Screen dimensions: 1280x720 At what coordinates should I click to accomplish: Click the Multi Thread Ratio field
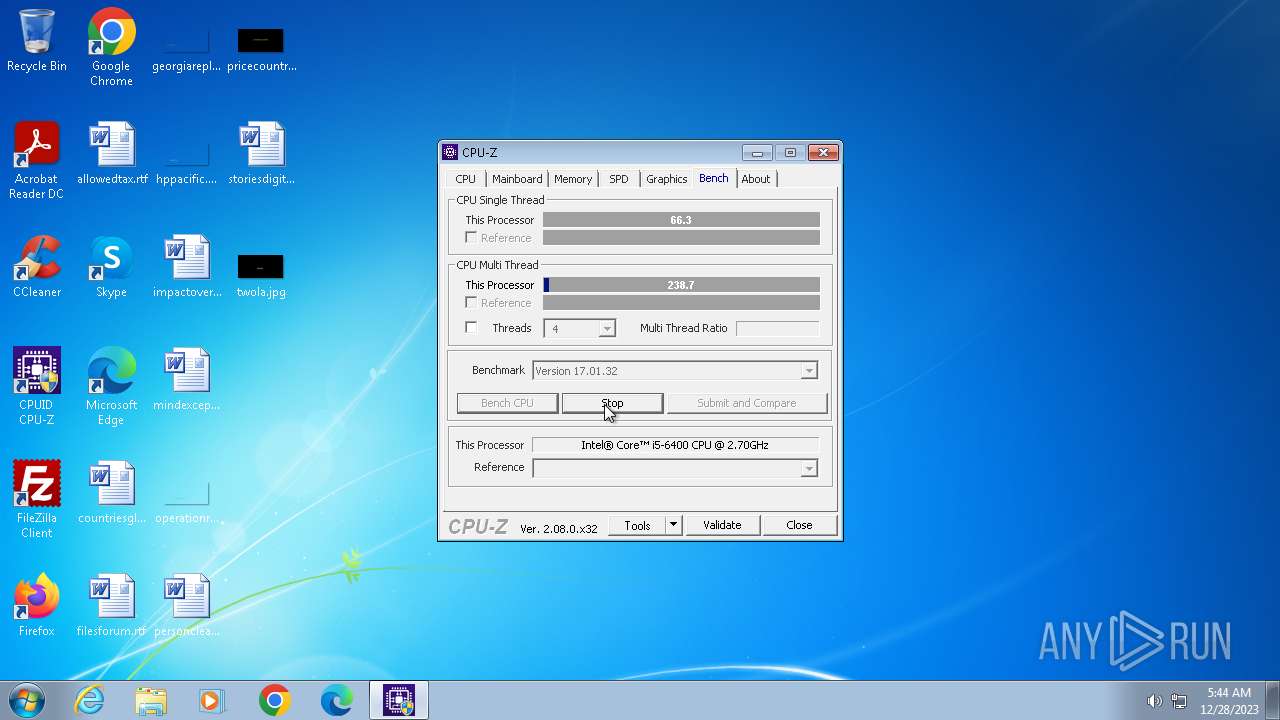[x=777, y=328]
